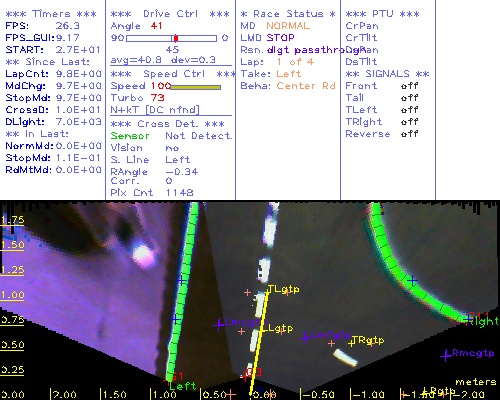This screenshot has width=500, height=400.
Task: Select the FPS value 26.3
Action: click(67, 26)
